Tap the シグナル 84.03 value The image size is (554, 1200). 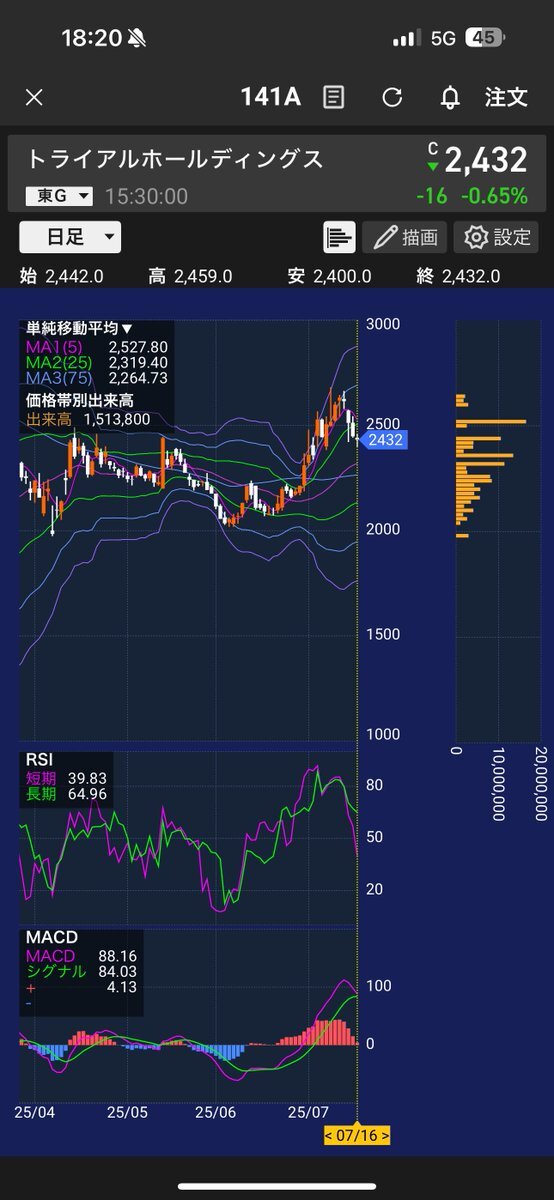pos(117,971)
